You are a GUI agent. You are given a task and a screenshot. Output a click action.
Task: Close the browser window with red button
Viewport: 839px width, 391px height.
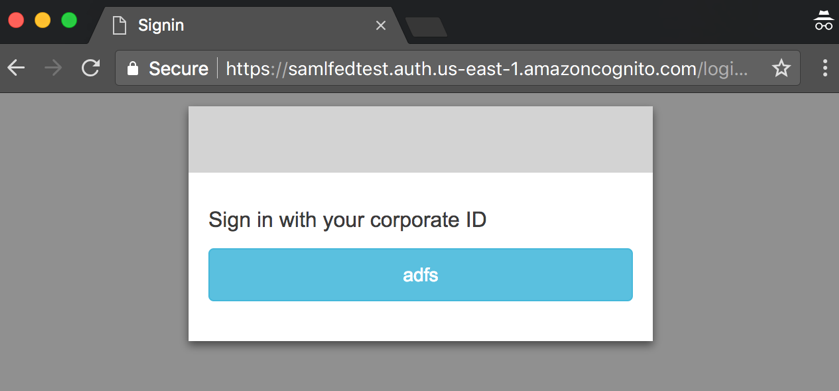coord(16,21)
